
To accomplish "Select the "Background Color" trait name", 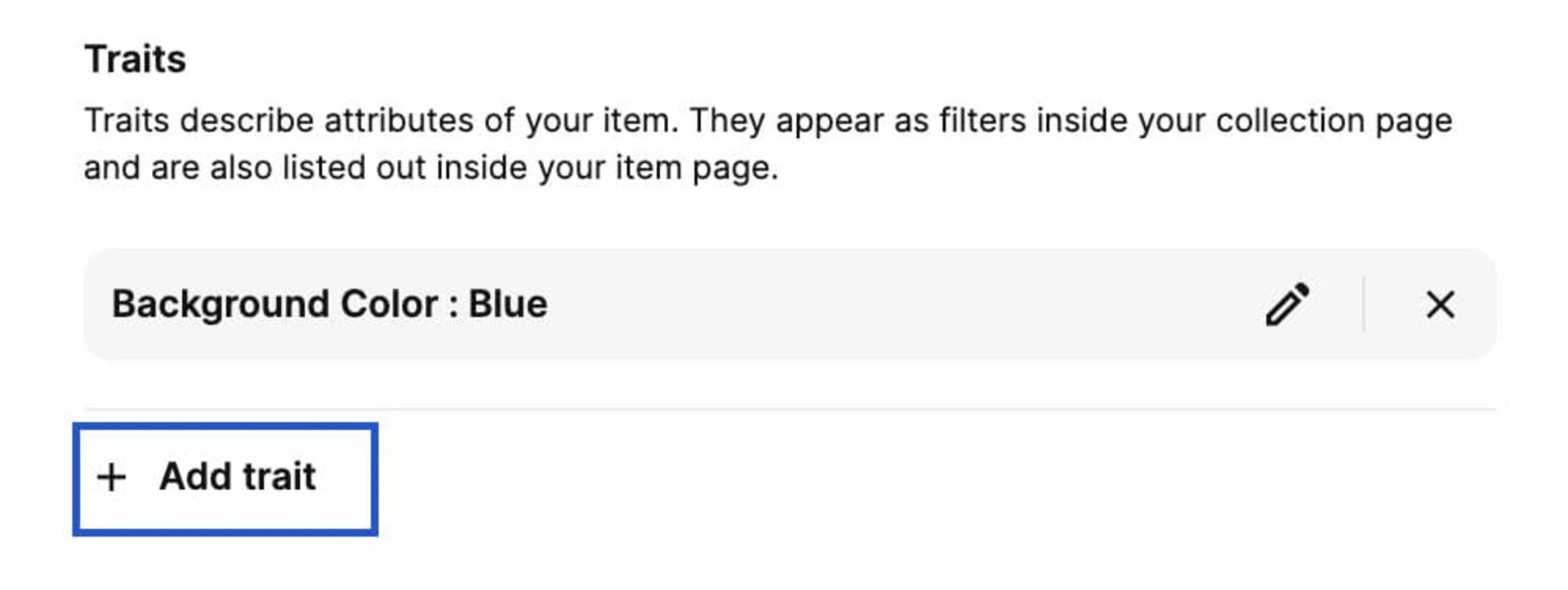I will pos(275,304).
